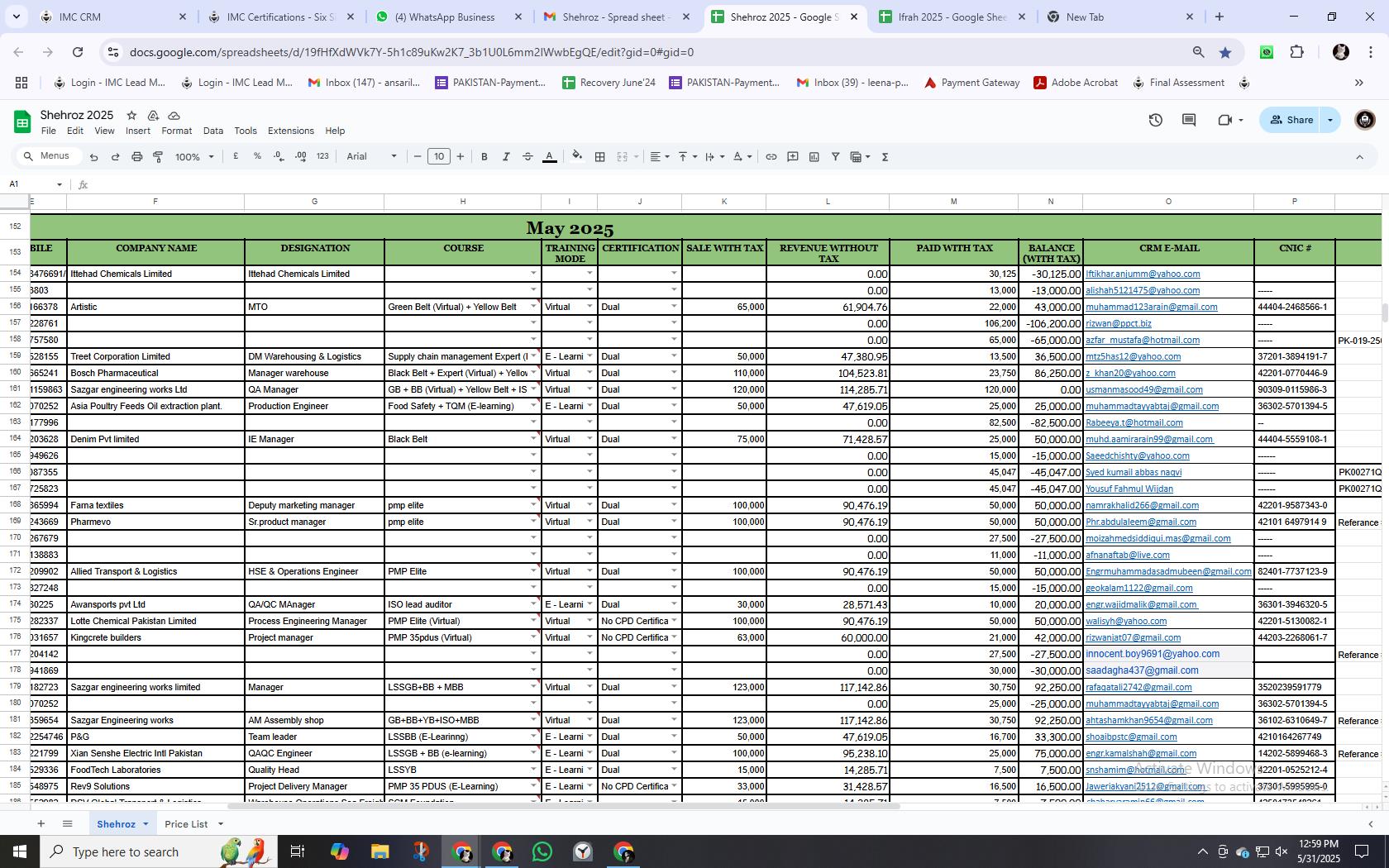
Task: Open email link rizwan@ppct.biz
Action: pos(1118,323)
